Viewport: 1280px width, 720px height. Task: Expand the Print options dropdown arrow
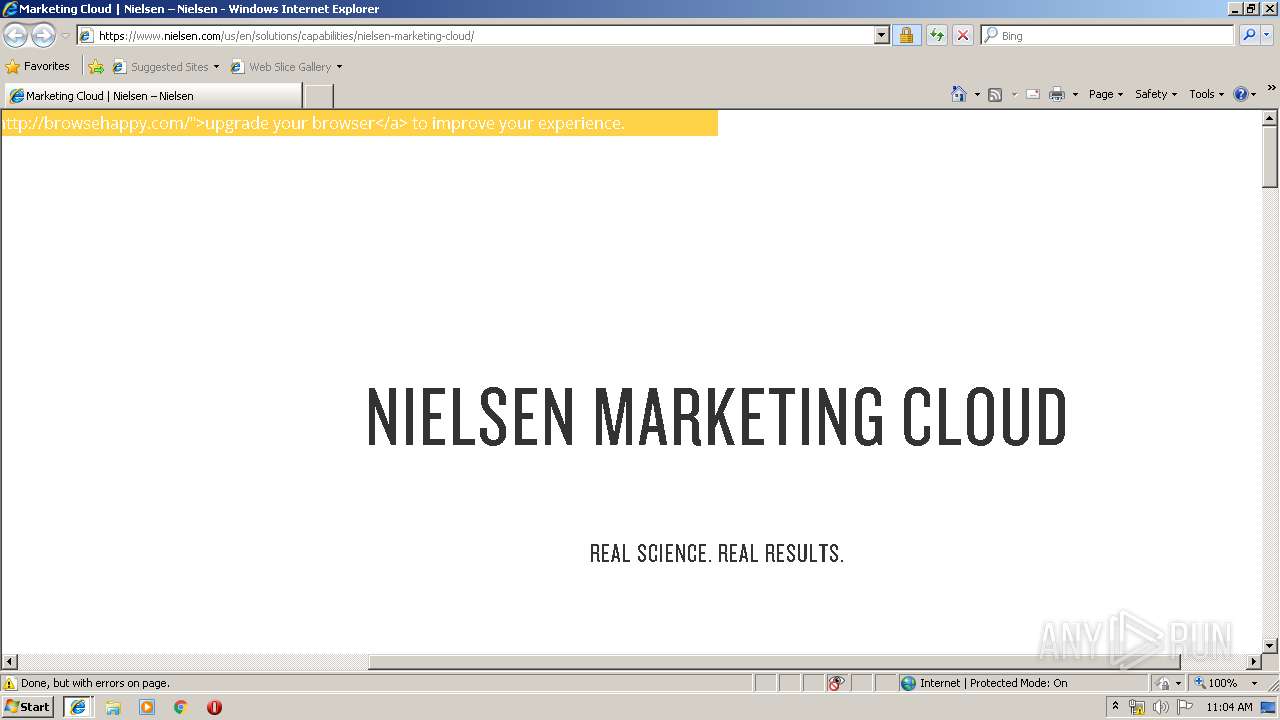[x=1075, y=94]
